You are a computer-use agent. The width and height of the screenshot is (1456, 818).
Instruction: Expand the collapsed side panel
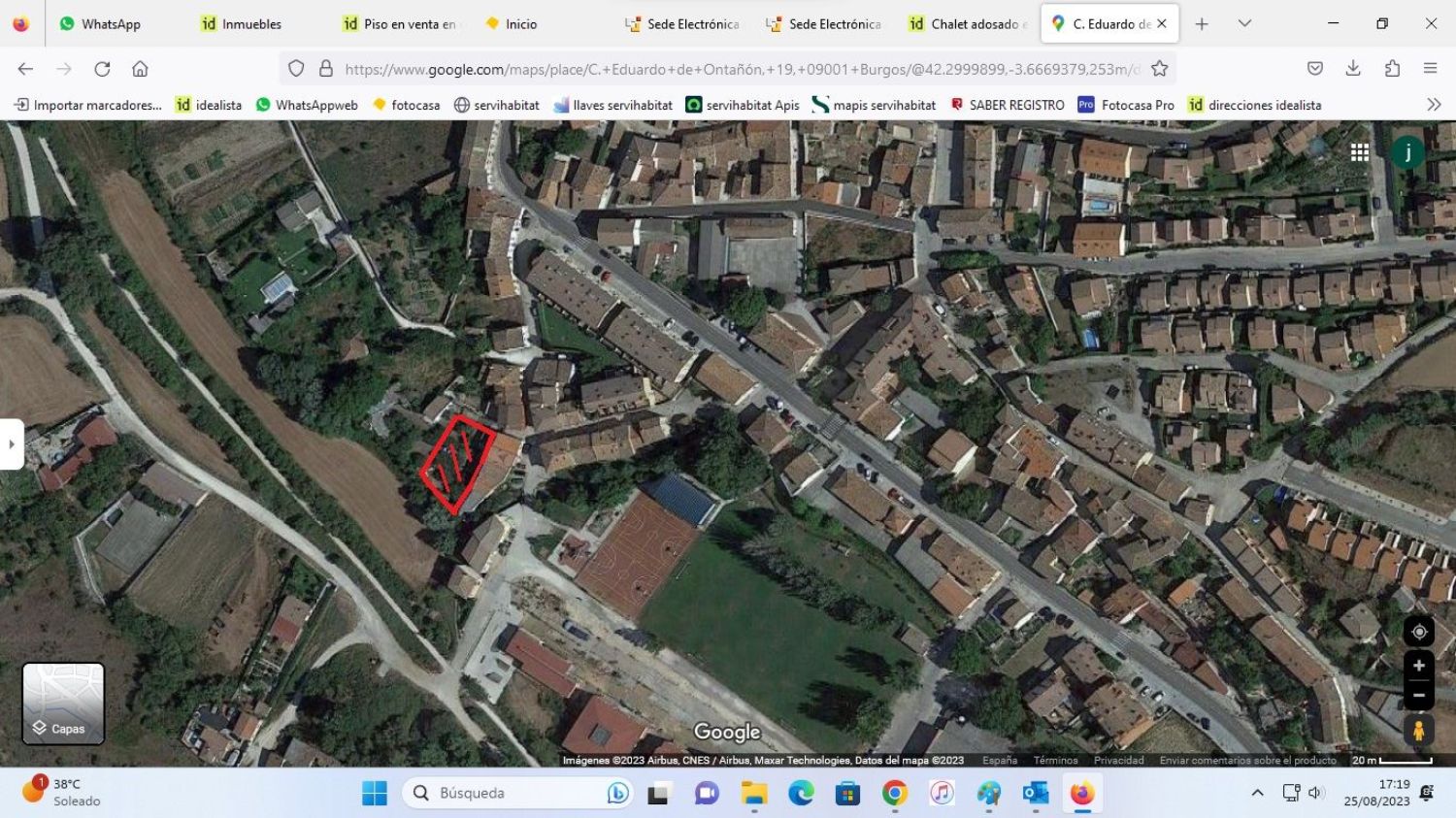[12, 444]
